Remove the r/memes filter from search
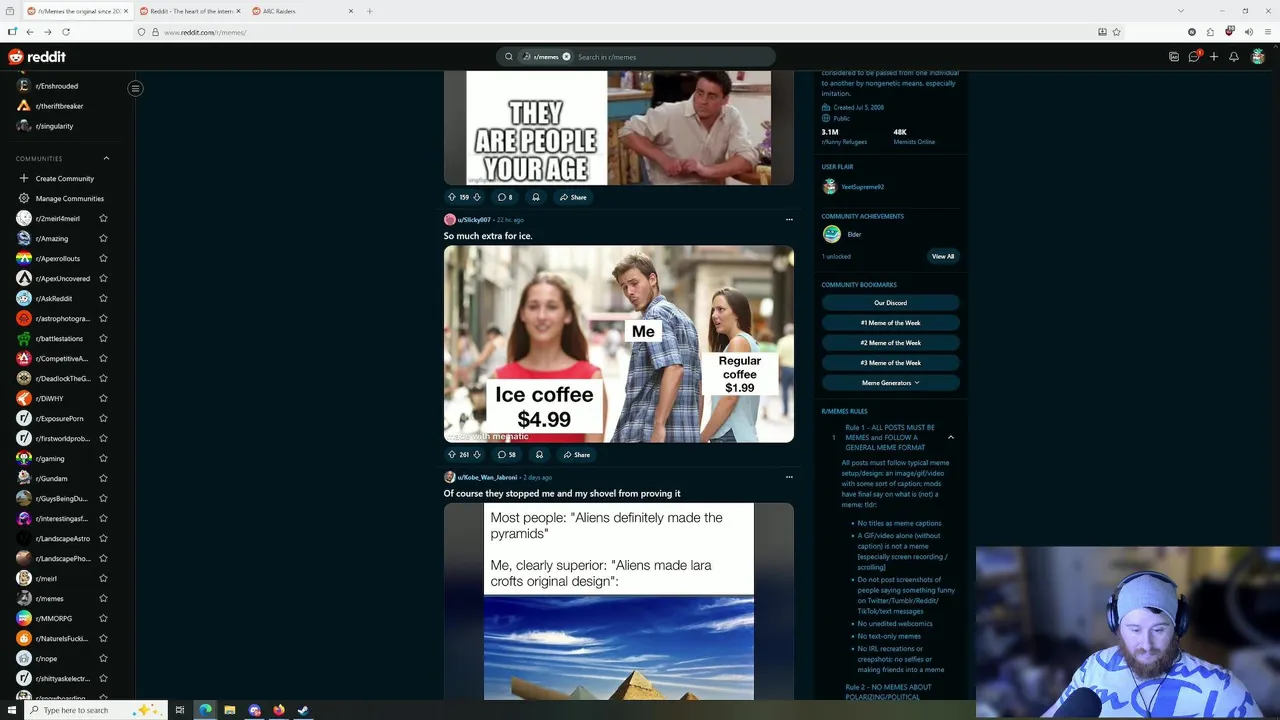 pos(566,57)
